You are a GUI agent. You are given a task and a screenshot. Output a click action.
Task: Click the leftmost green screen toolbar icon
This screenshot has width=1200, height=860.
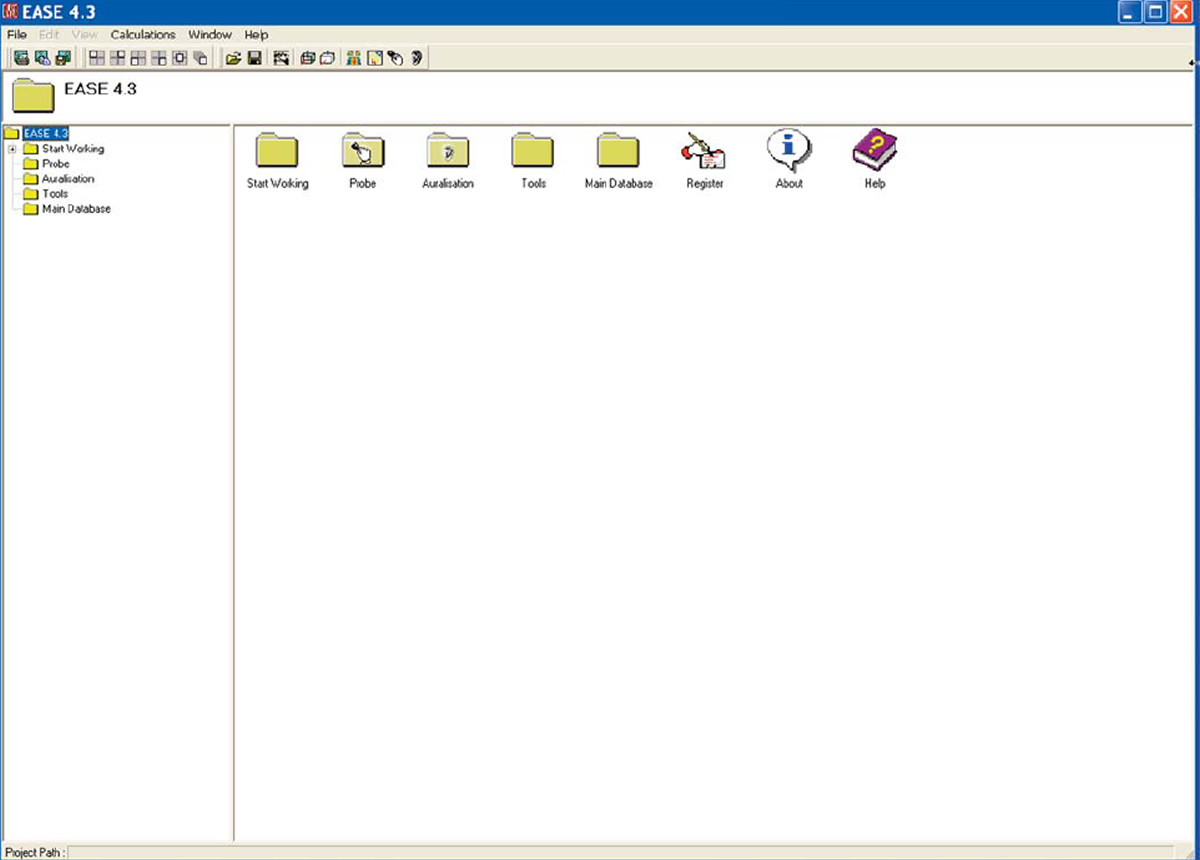[x=22, y=58]
